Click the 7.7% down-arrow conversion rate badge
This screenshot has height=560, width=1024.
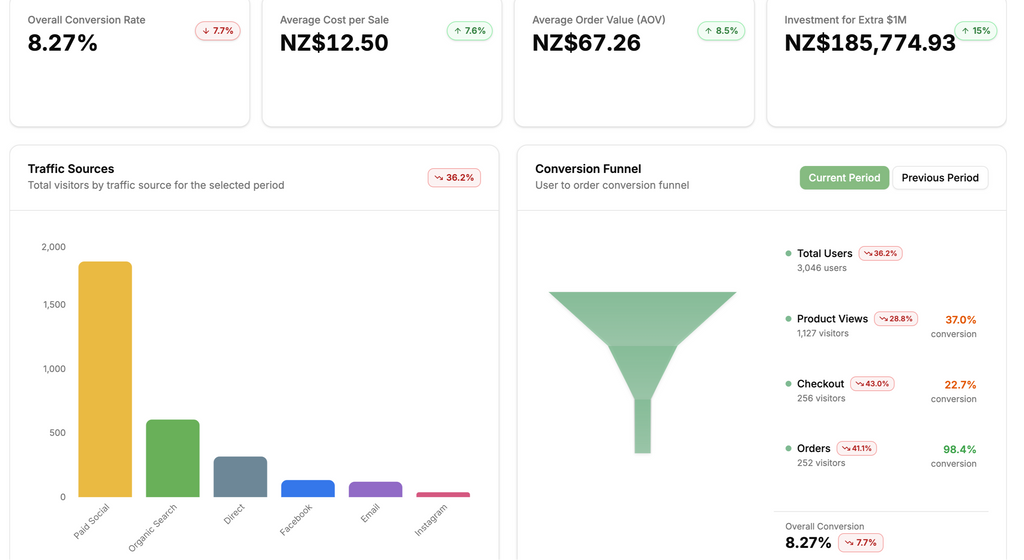(x=218, y=31)
